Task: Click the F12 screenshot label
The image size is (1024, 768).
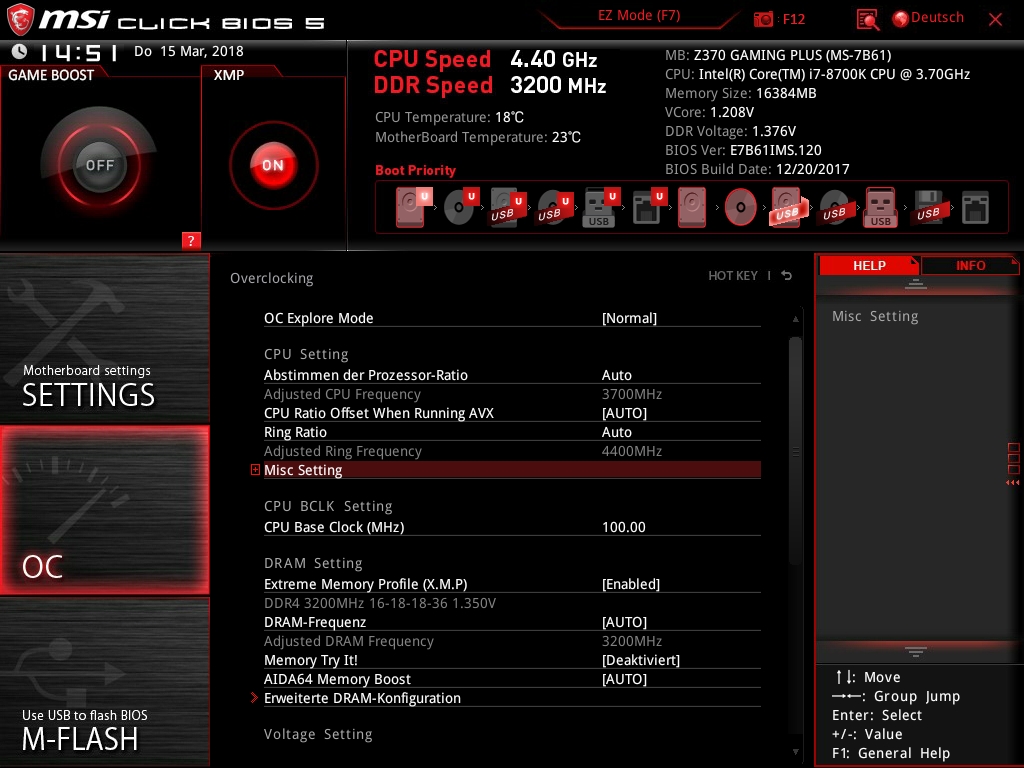Action: (793, 19)
